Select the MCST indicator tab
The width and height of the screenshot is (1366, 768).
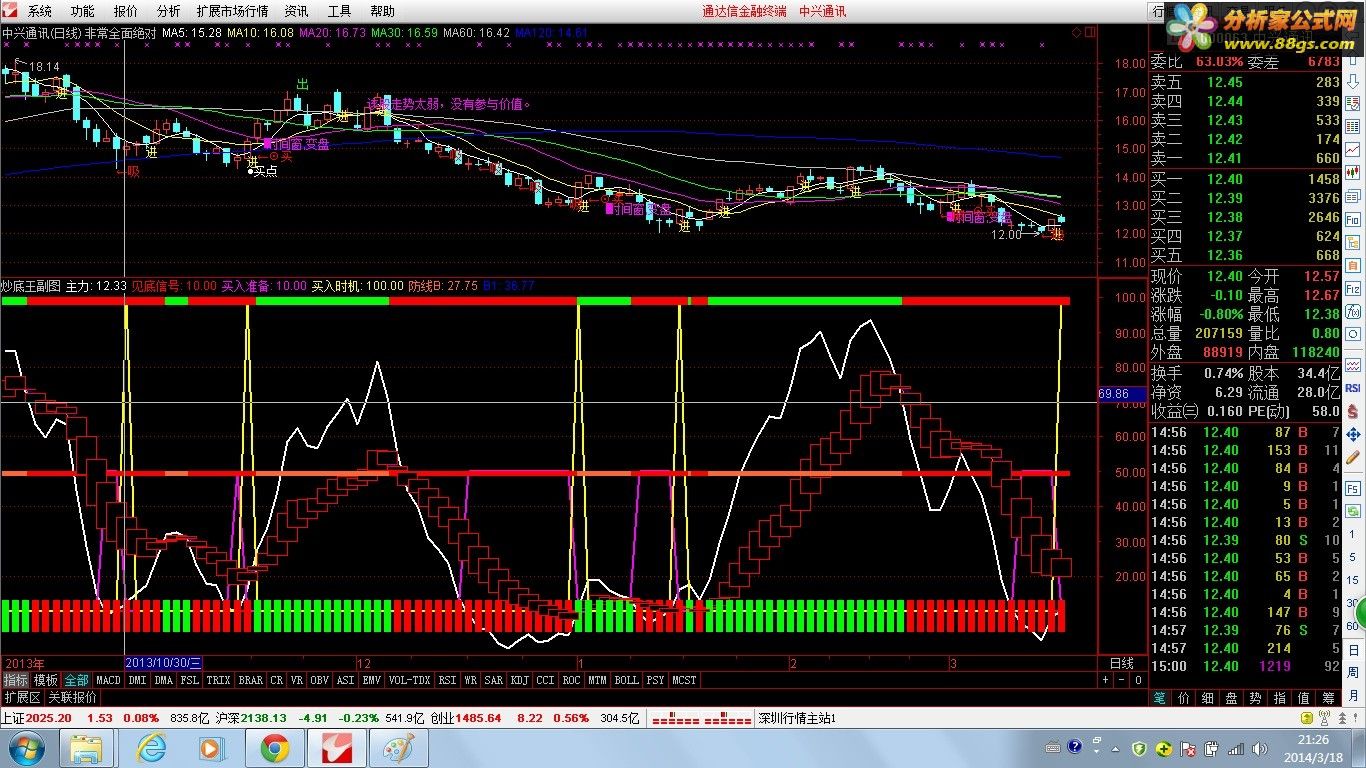point(684,680)
